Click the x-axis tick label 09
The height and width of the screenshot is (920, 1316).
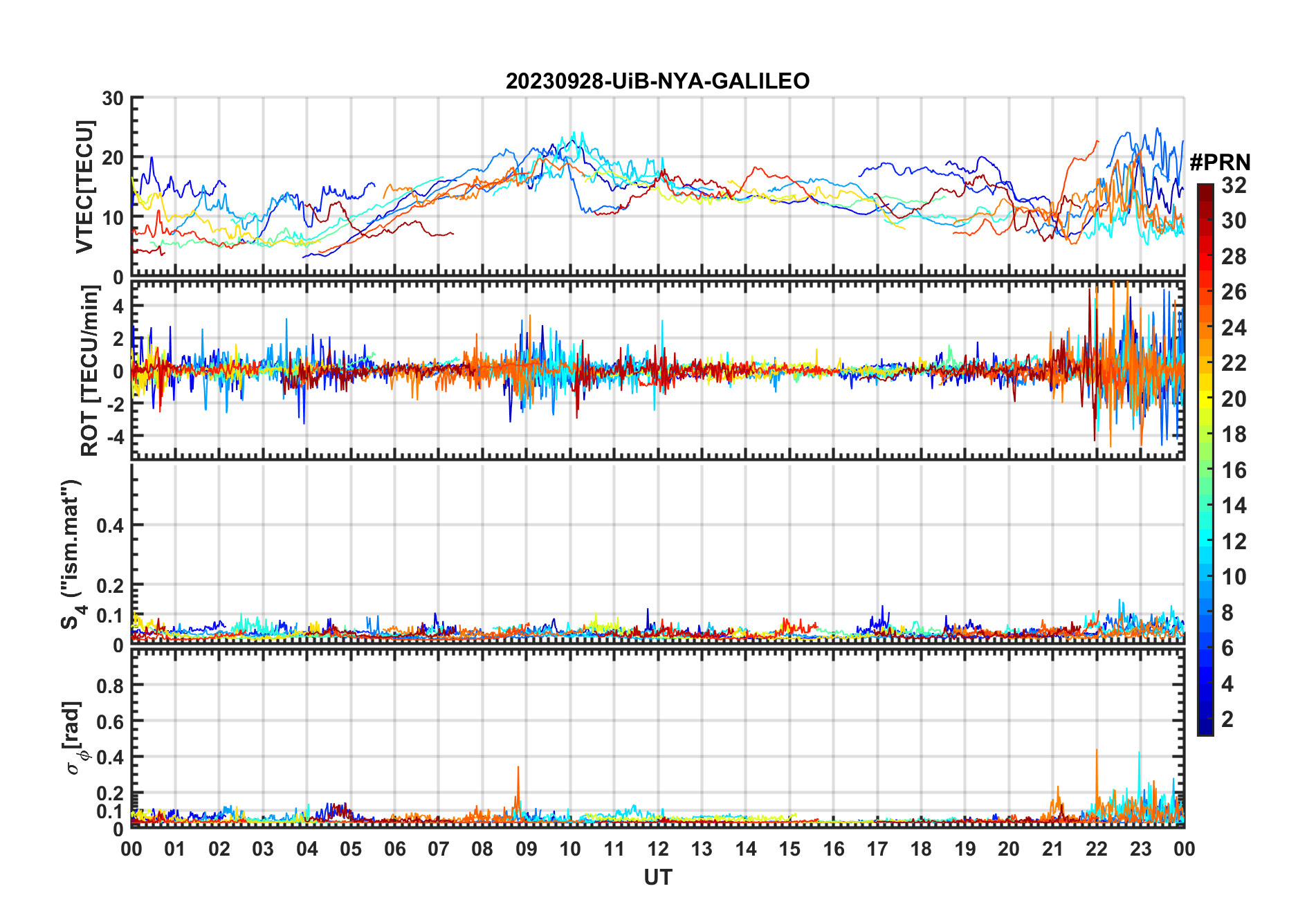[526, 849]
